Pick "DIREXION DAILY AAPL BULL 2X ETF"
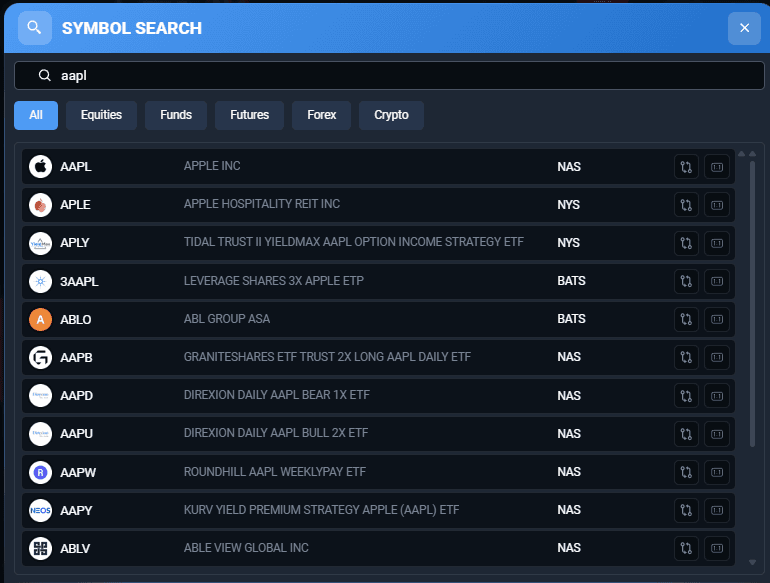The width and height of the screenshot is (770, 583). [275, 433]
